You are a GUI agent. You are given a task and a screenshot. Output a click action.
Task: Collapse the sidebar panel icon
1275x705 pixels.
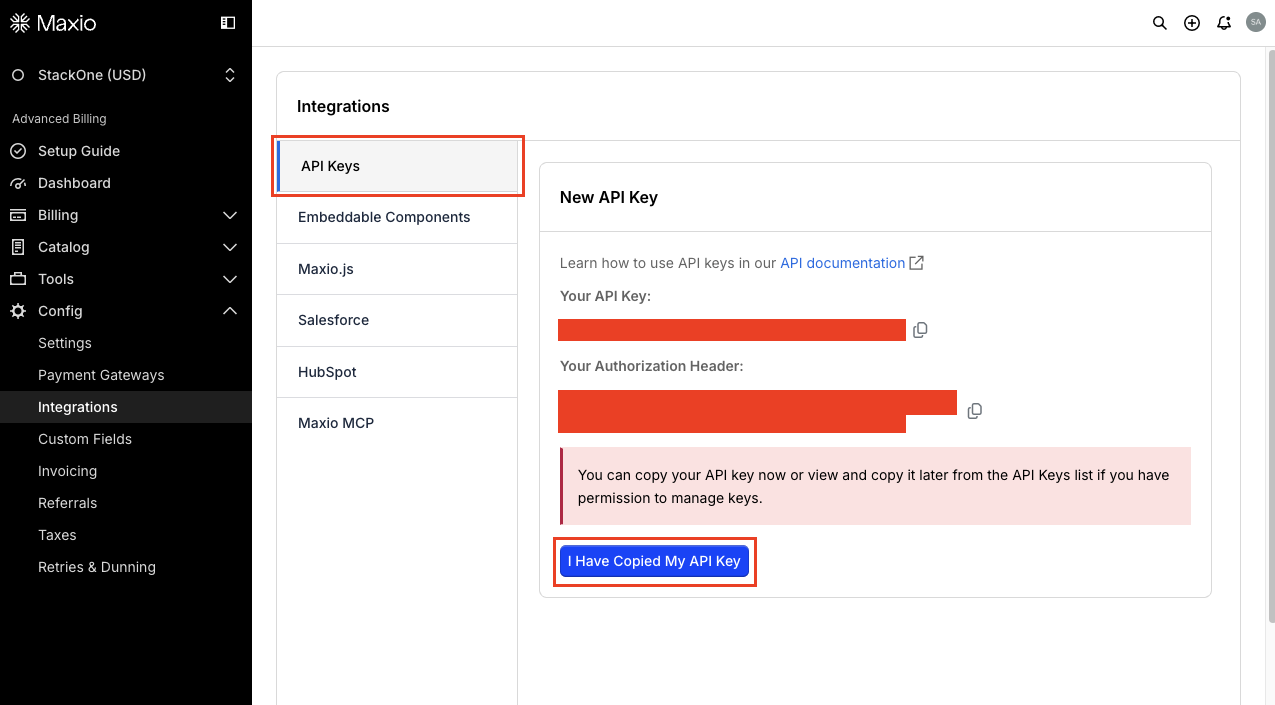(228, 23)
